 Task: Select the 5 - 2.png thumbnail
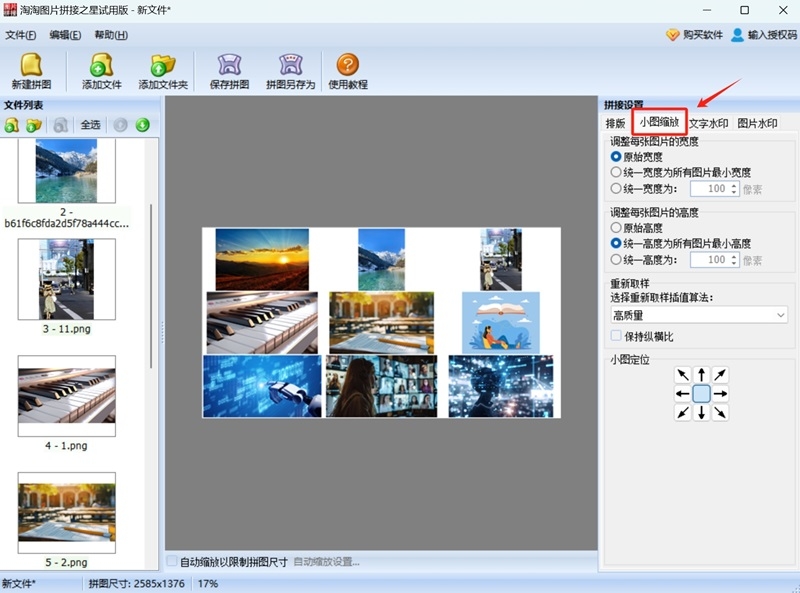(x=67, y=512)
